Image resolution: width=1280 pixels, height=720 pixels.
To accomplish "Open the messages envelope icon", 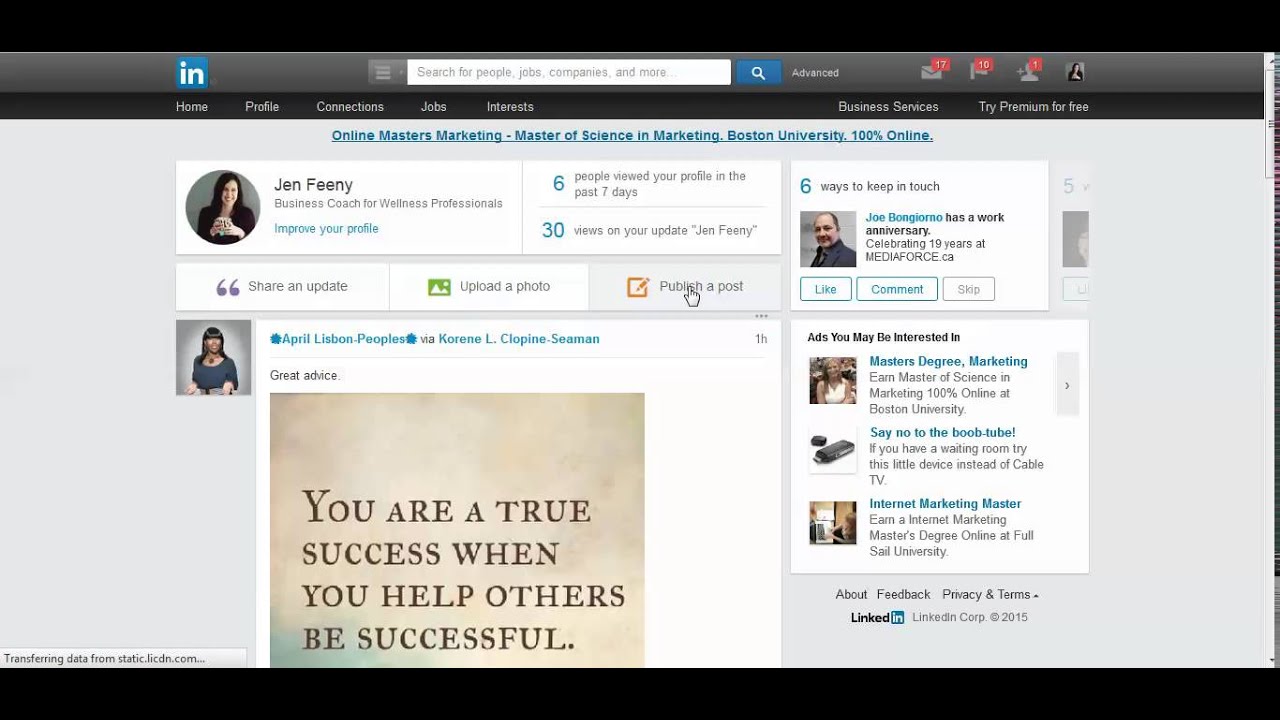I will 933,71.
